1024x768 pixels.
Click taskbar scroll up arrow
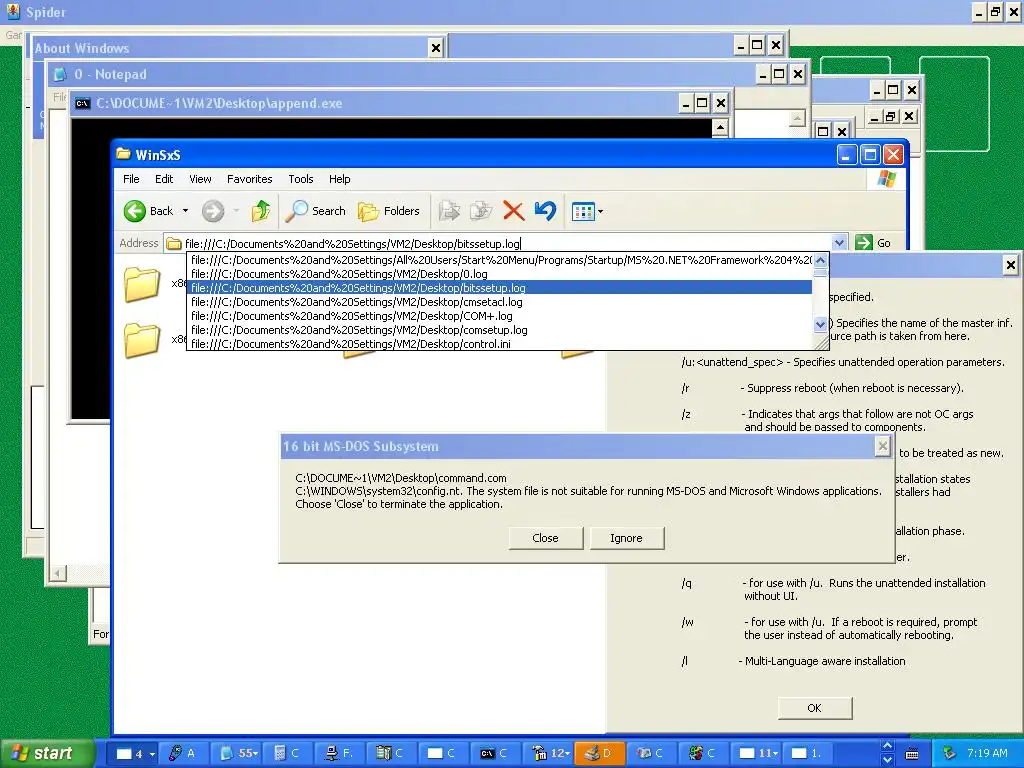[x=887, y=746]
